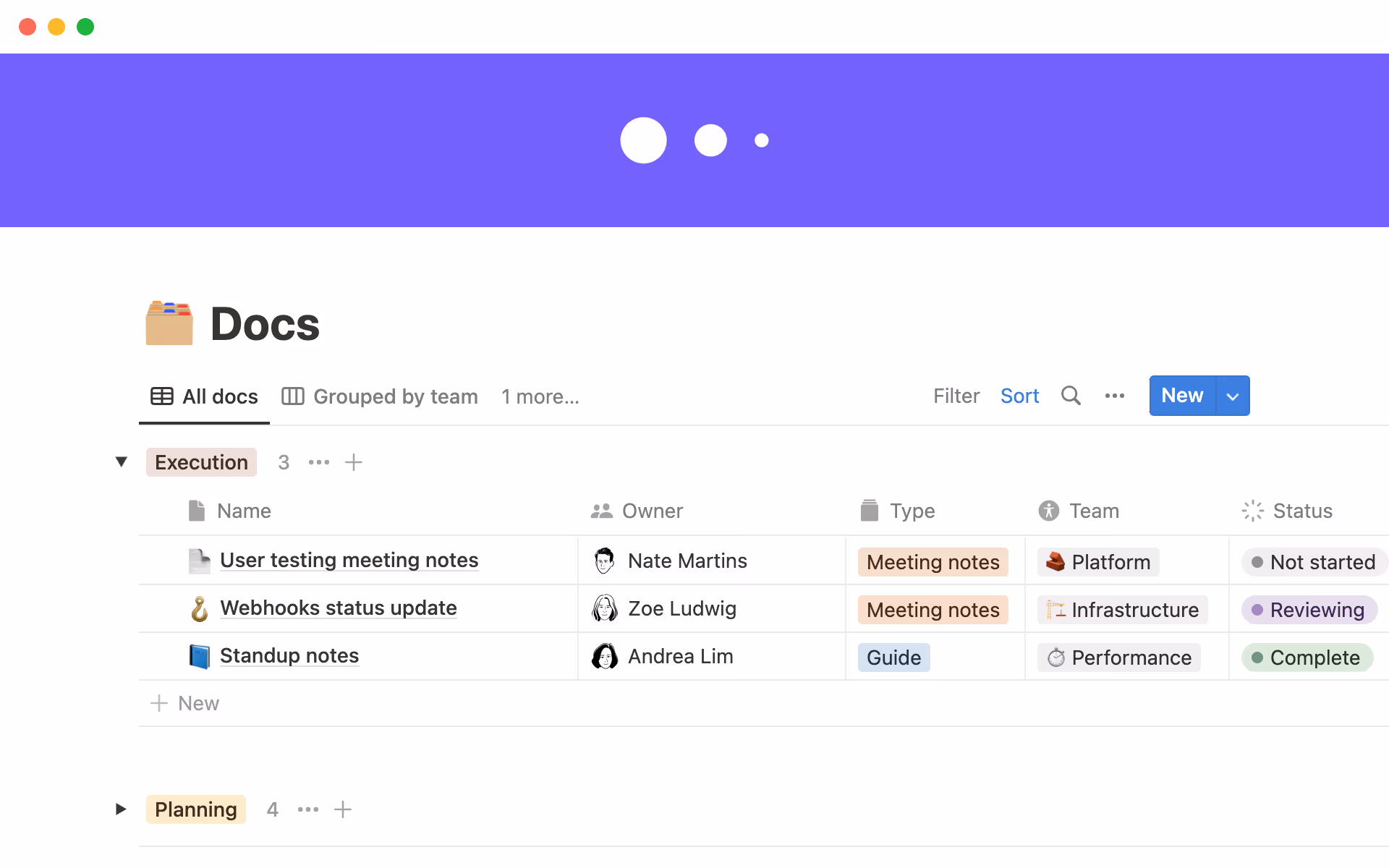This screenshot has height=868, width=1389.
Task: Click the hook emoji on Webhooks status update
Action: (199, 608)
